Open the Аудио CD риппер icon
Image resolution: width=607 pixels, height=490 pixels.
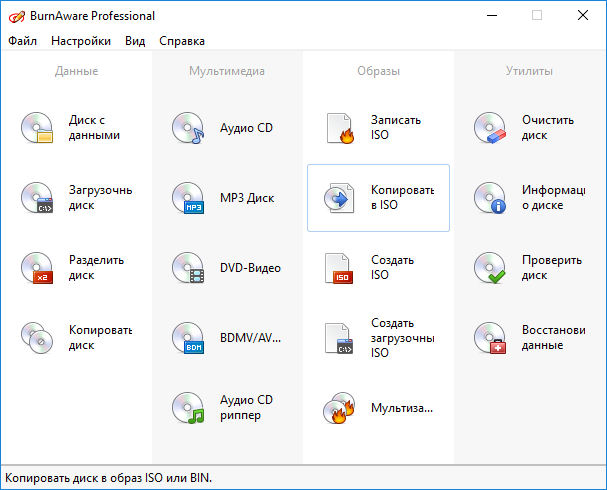(187, 408)
